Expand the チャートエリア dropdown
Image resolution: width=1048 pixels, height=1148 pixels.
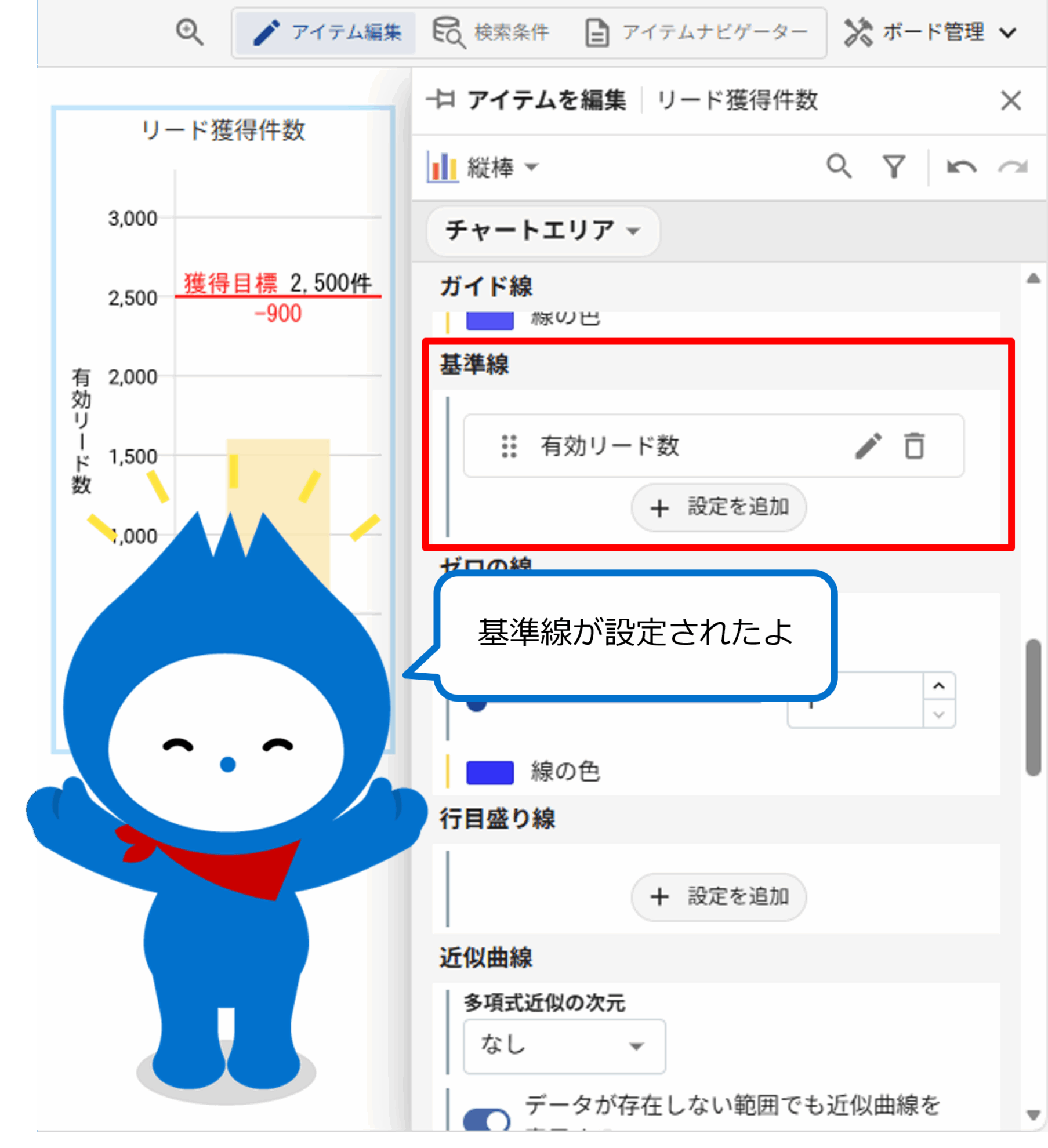(x=543, y=231)
